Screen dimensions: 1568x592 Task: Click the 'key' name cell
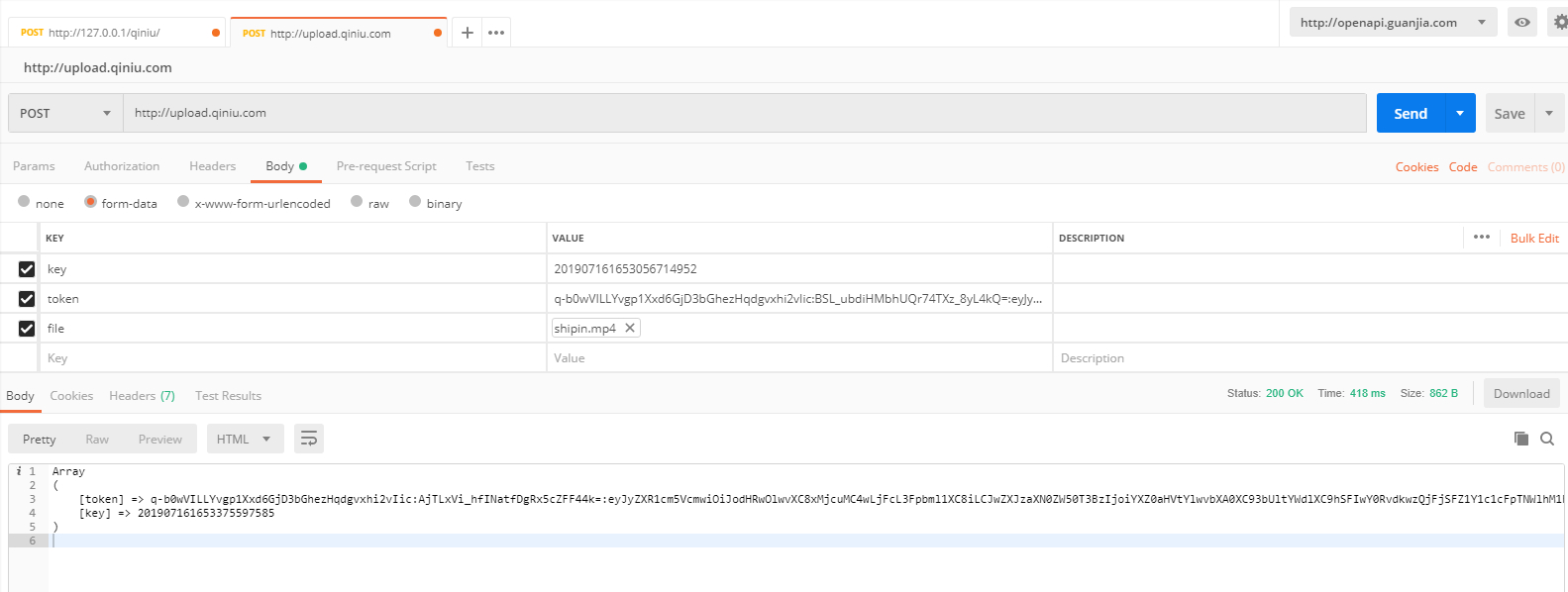point(293,268)
